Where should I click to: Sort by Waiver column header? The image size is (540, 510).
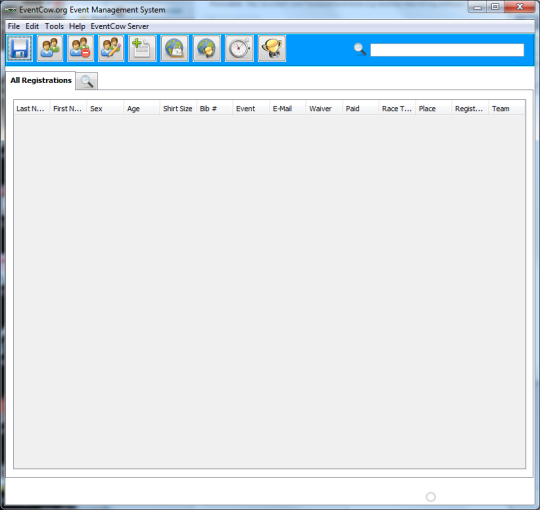(x=324, y=108)
